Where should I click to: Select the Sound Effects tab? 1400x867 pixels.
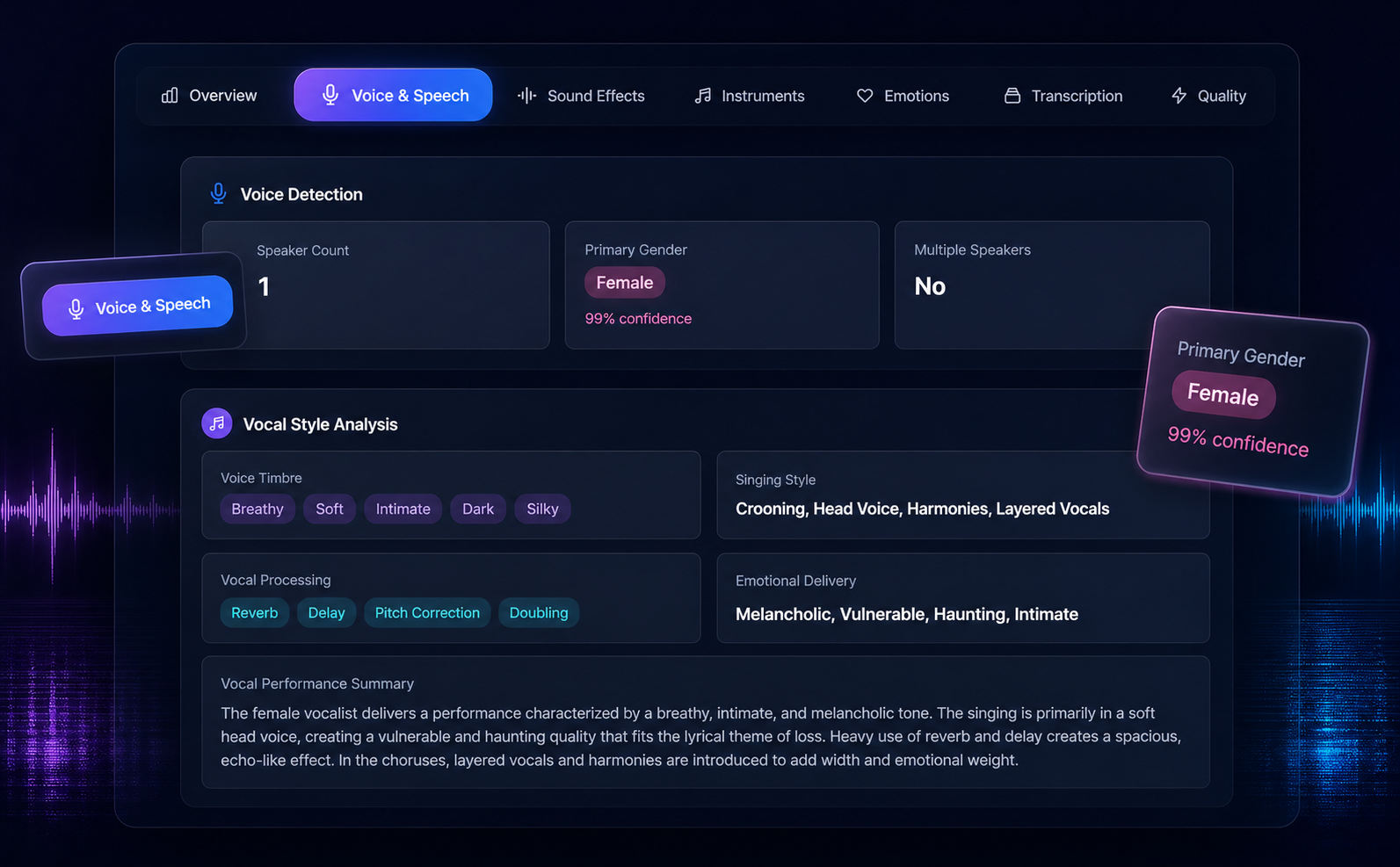pos(582,96)
